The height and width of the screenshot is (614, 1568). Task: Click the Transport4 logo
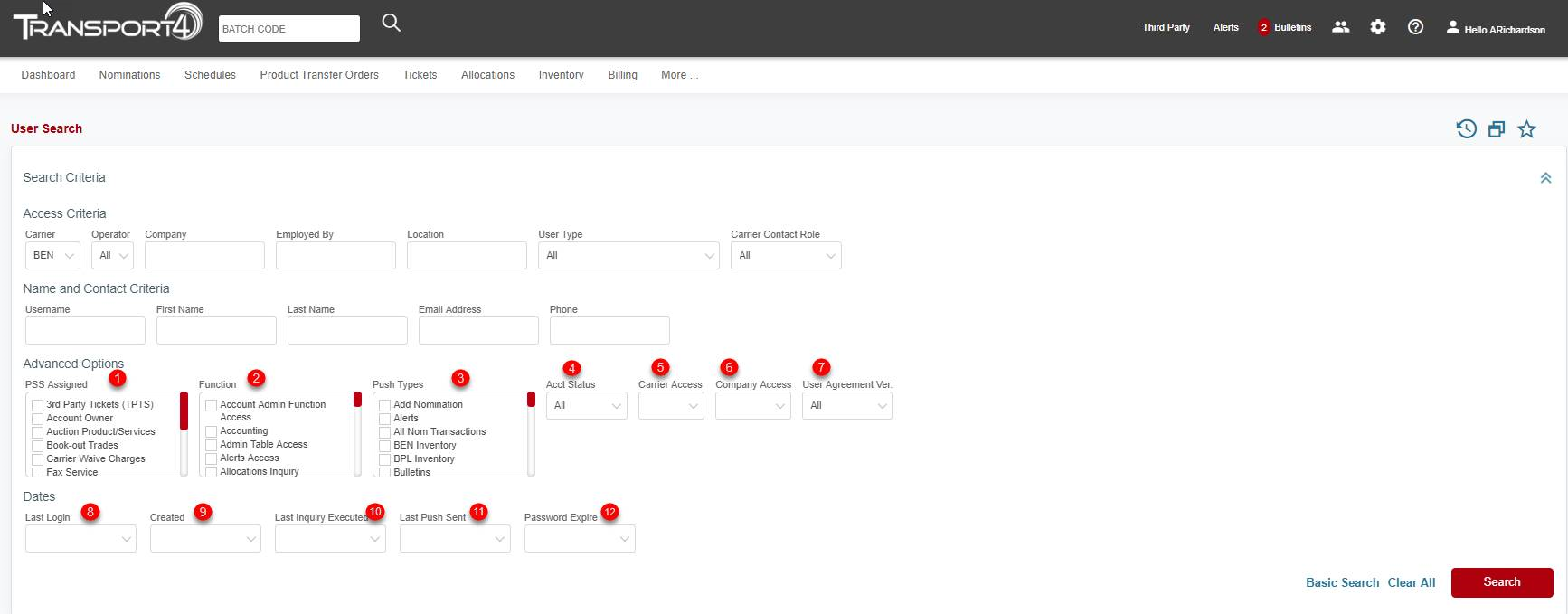tap(107, 25)
